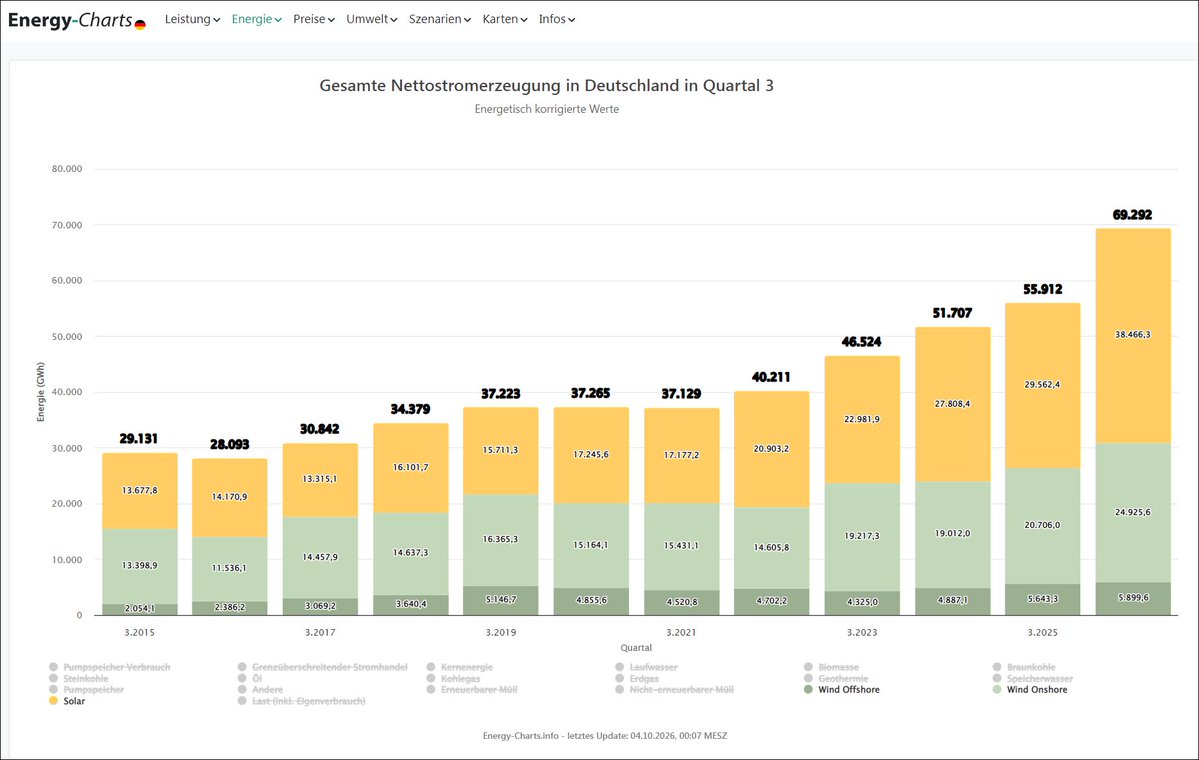Open the Leistung dropdown menu

point(192,19)
